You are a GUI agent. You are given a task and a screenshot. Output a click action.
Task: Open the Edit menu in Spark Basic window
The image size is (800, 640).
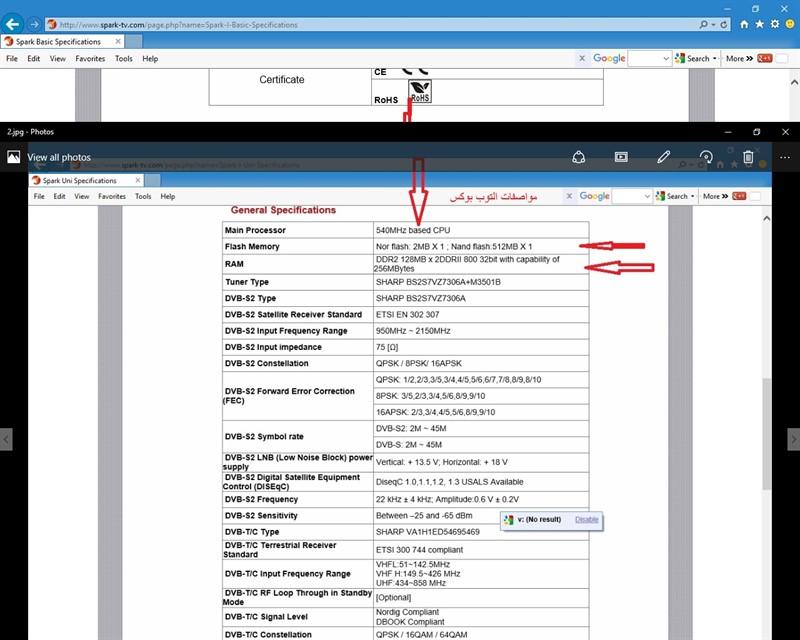coord(34,59)
